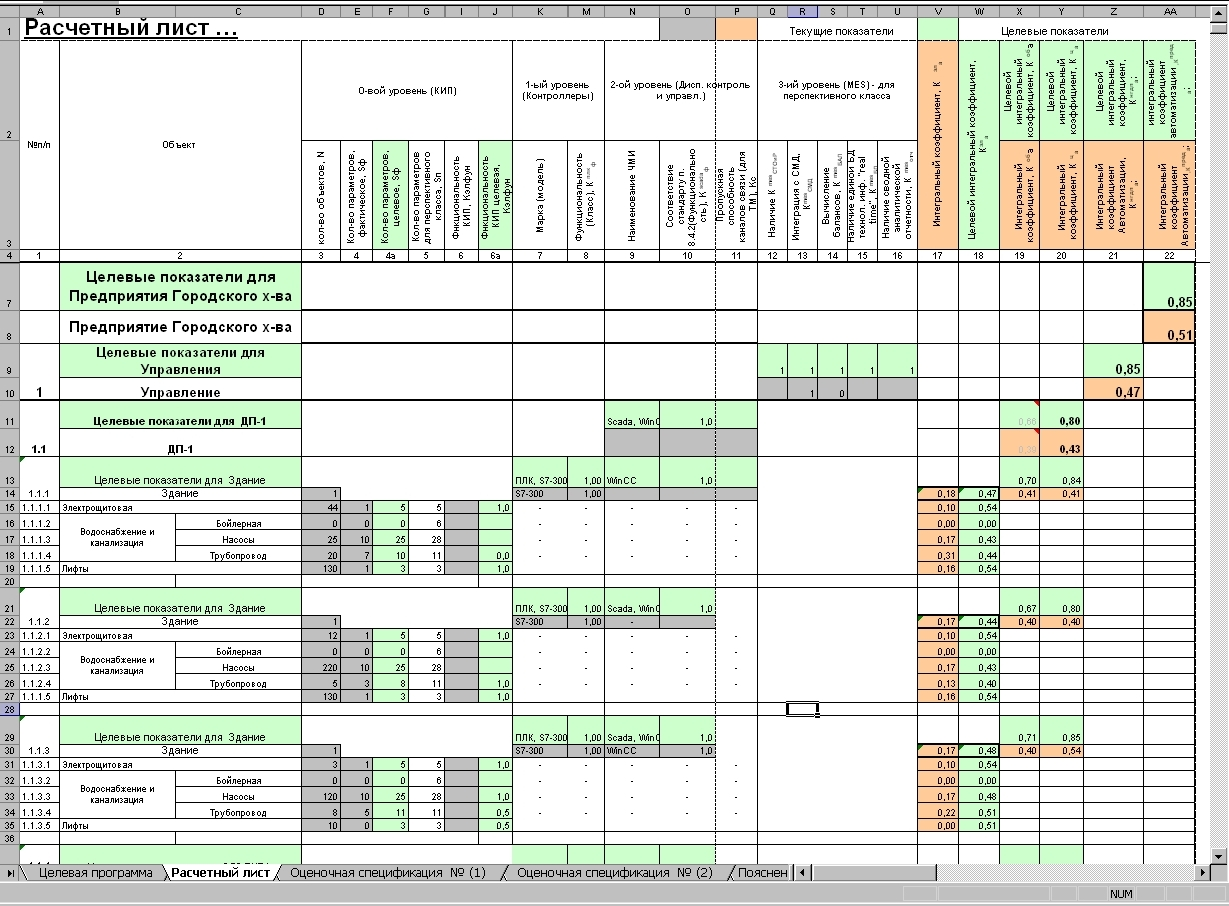Click 'Целевые показатели для Управления' cell
The image size is (1229, 906).
[x=180, y=361]
